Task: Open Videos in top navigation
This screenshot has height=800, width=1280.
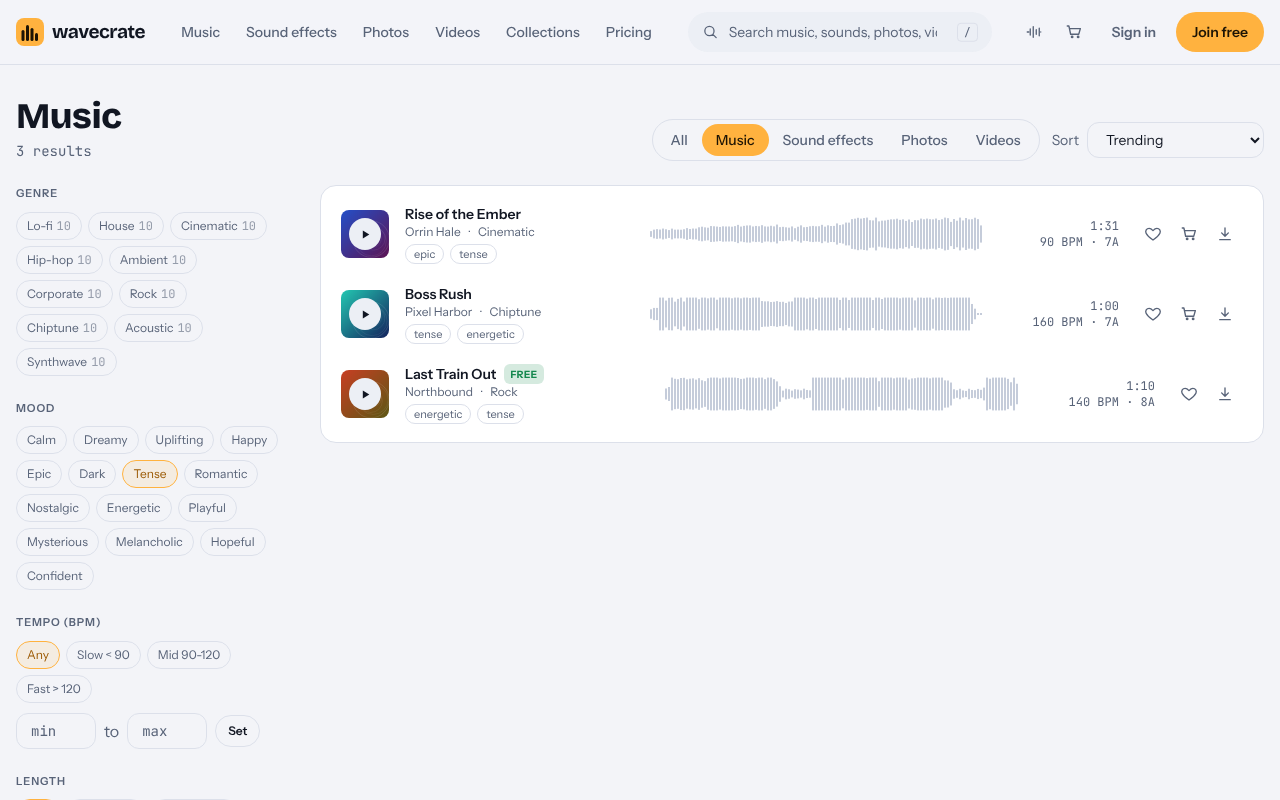Action: [x=457, y=32]
